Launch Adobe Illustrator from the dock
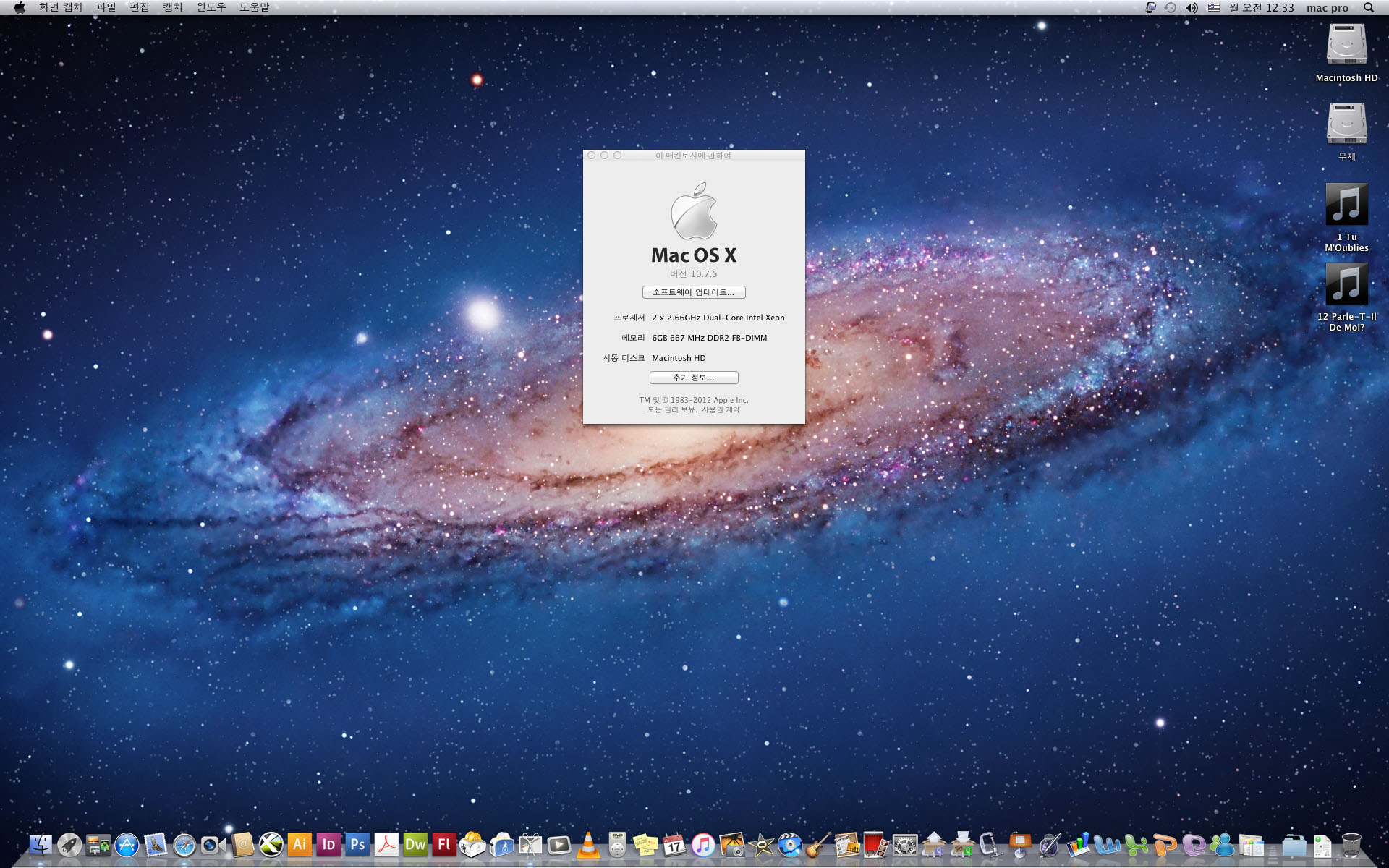1389x868 pixels. coord(300,844)
